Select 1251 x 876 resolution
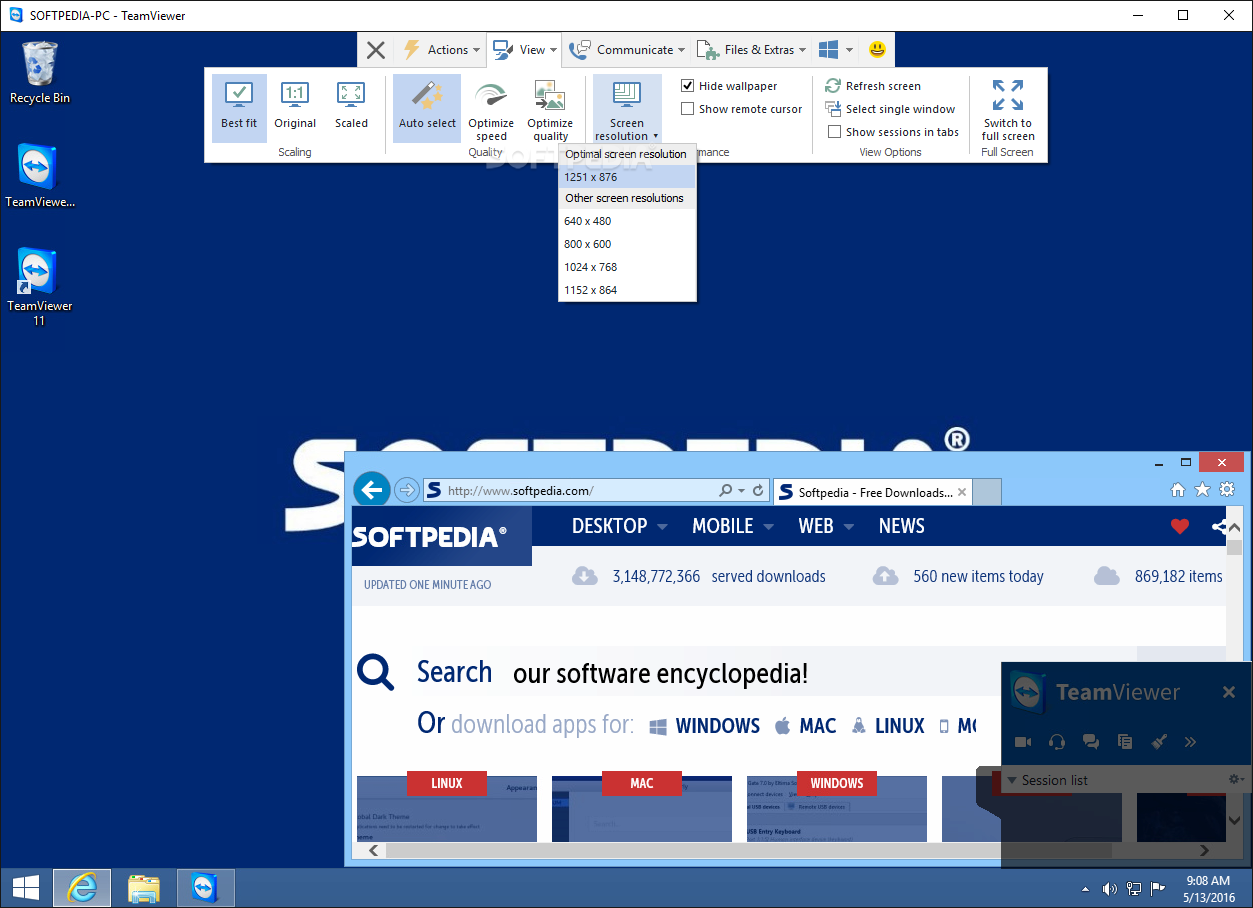The image size is (1253, 908). point(627,177)
